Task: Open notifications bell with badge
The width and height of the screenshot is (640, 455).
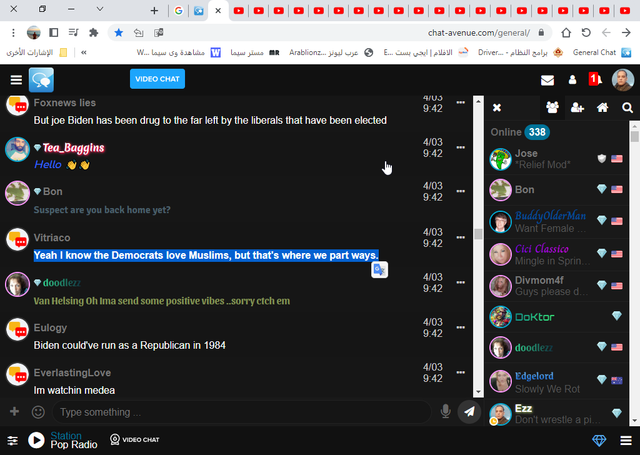Action: (596, 79)
